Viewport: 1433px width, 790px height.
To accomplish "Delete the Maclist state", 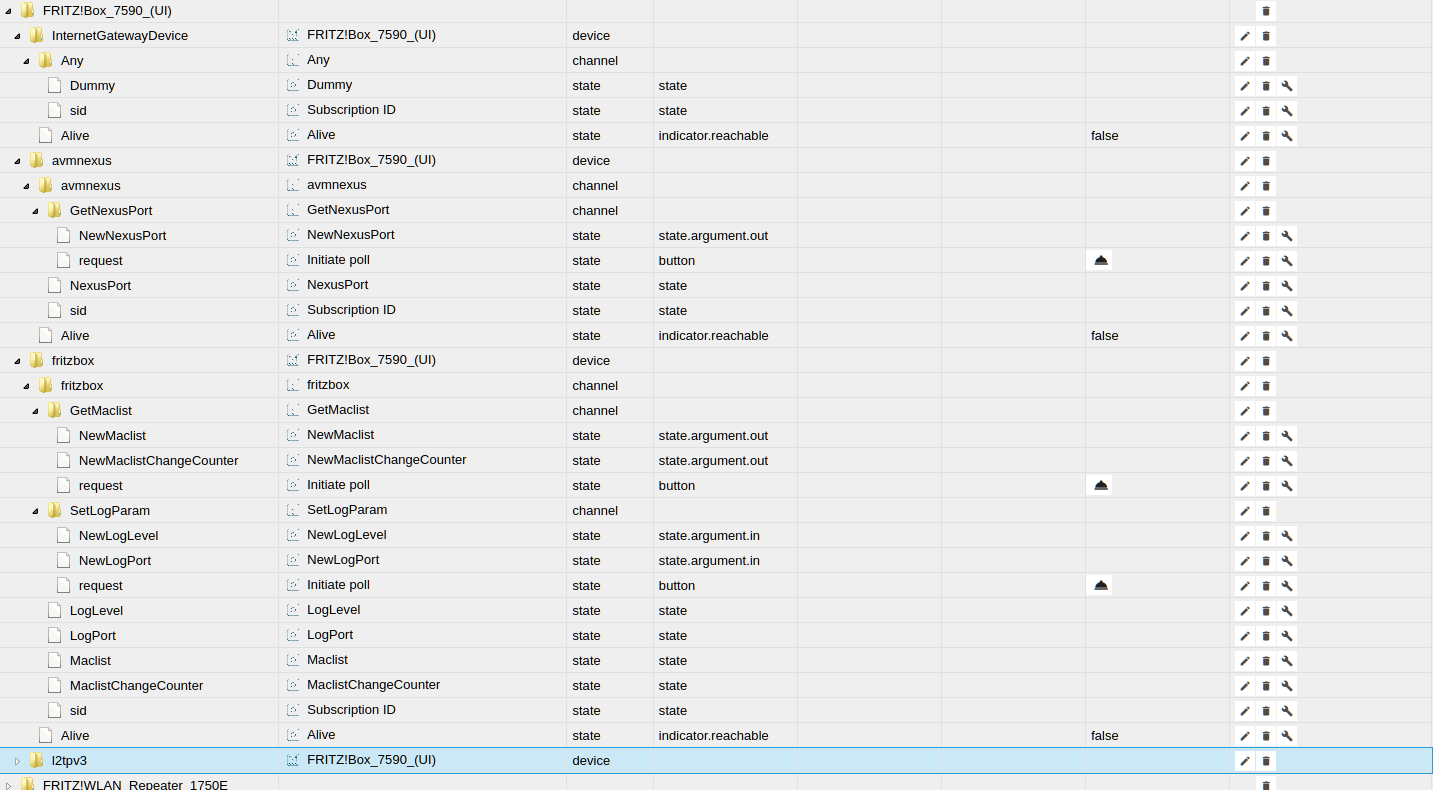I will click(x=1266, y=661).
